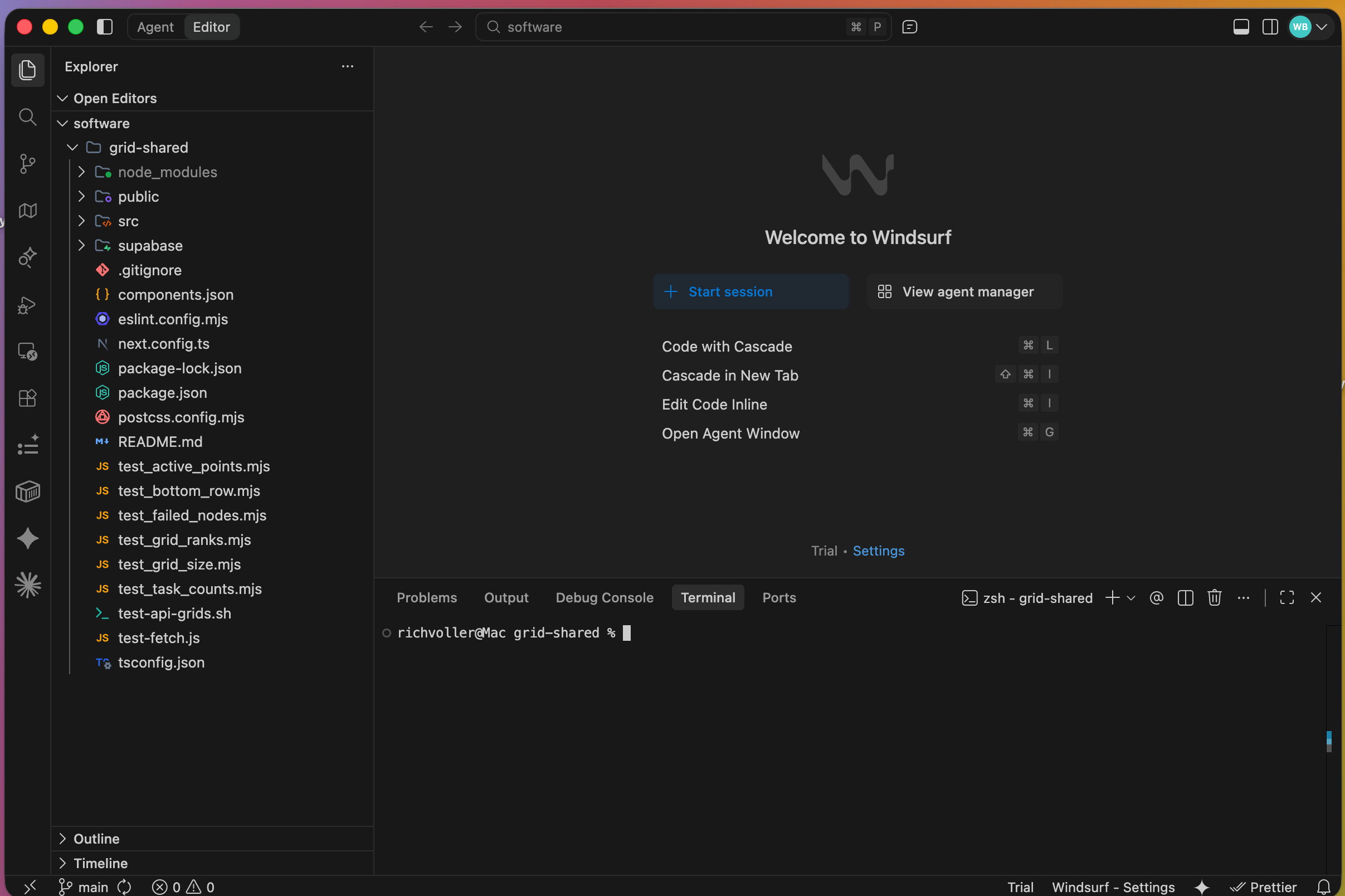1345x896 pixels.
Task: Switch to the Output tab
Action: click(x=506, y=598)
